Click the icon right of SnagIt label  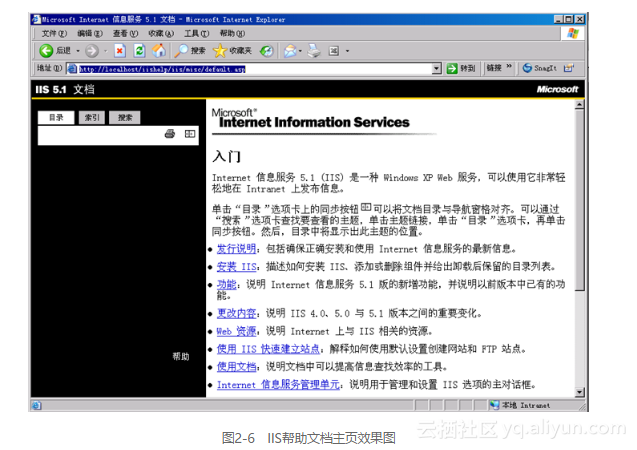(x=569, y=68)
